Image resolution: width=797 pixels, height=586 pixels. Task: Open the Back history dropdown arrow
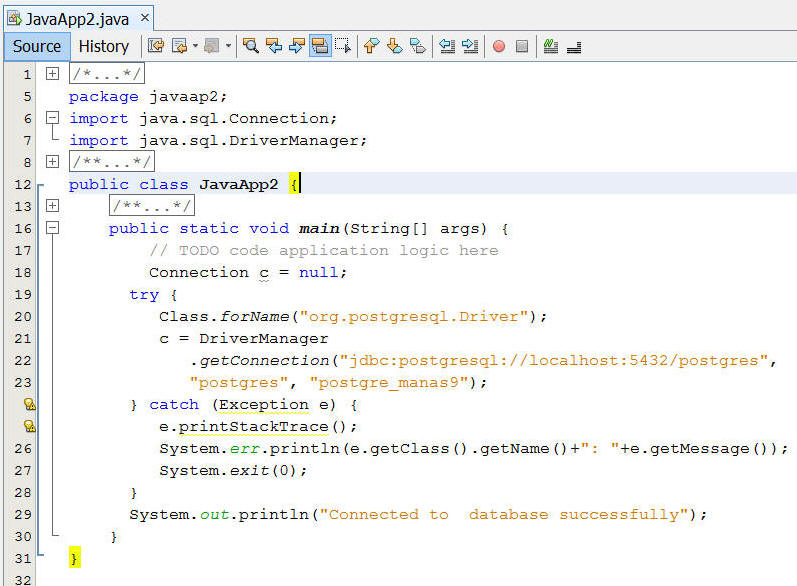(195, 46)
